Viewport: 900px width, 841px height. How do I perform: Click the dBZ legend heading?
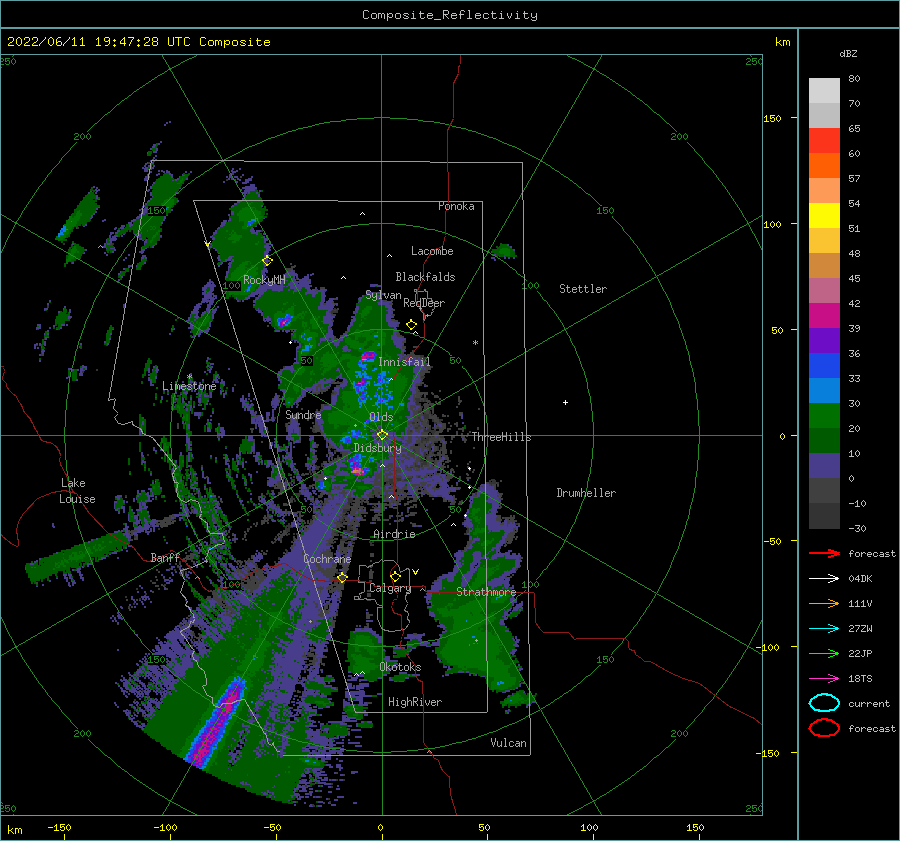848,53
